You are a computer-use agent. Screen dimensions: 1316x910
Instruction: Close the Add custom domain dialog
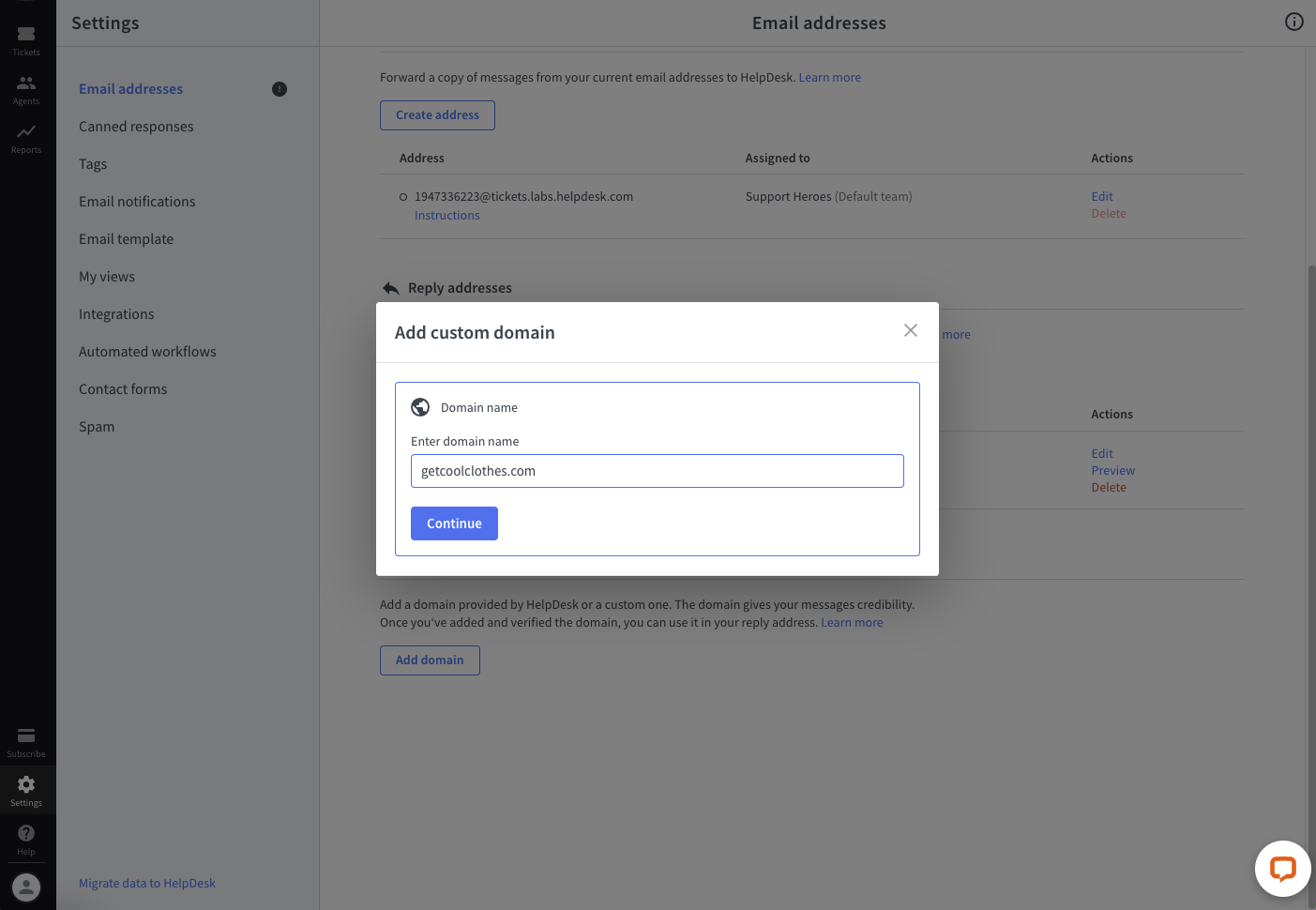point(910,330)
